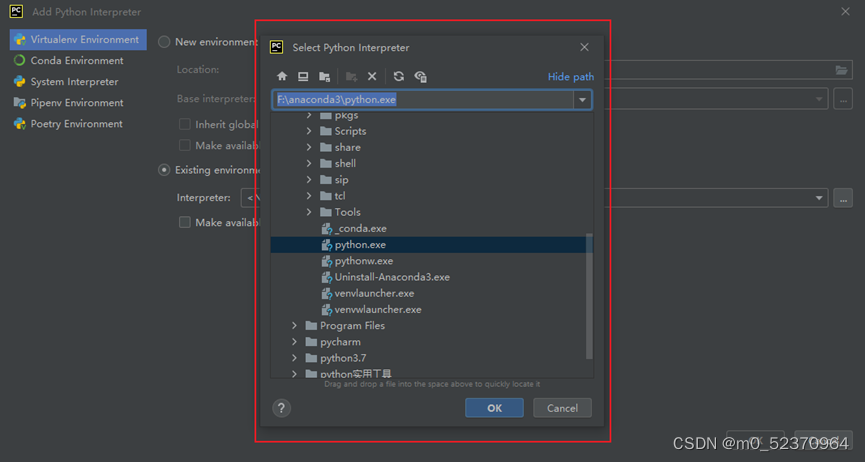Select Poetry Environment in sidebar
The image size is (865, 462).
click(78, 124)
